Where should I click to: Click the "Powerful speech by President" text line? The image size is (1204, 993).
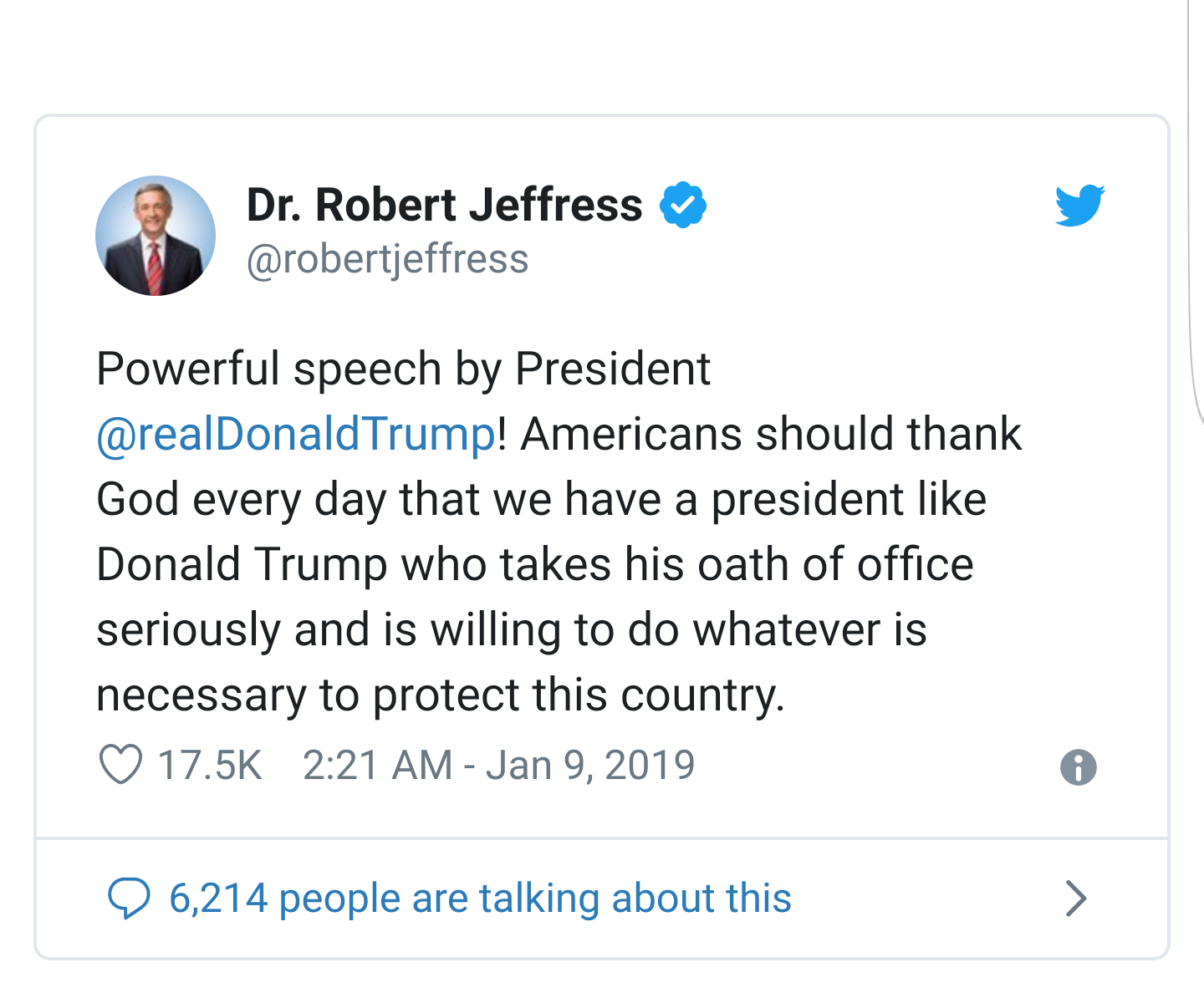(x=403, y=369)
